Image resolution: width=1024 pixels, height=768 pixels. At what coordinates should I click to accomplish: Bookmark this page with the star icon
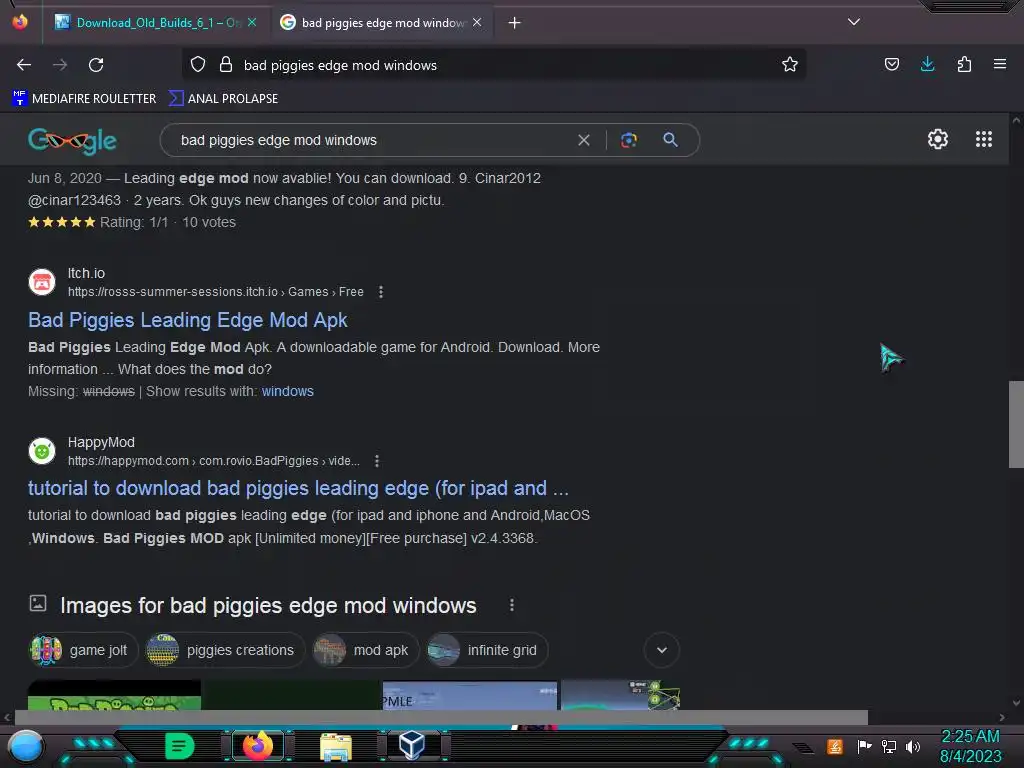[x=790, y=65]
